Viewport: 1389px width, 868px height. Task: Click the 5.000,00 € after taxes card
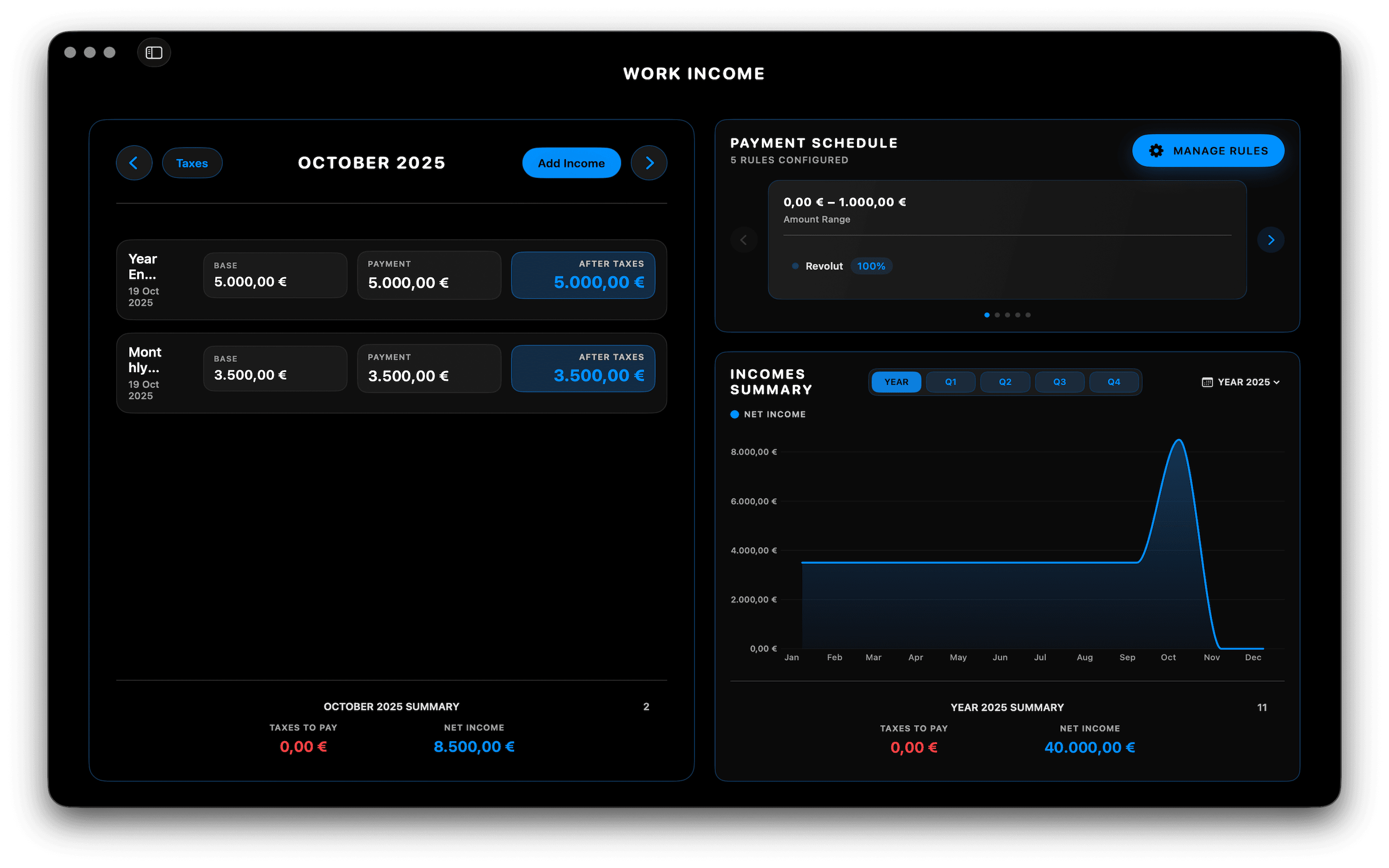coord(583,275)
